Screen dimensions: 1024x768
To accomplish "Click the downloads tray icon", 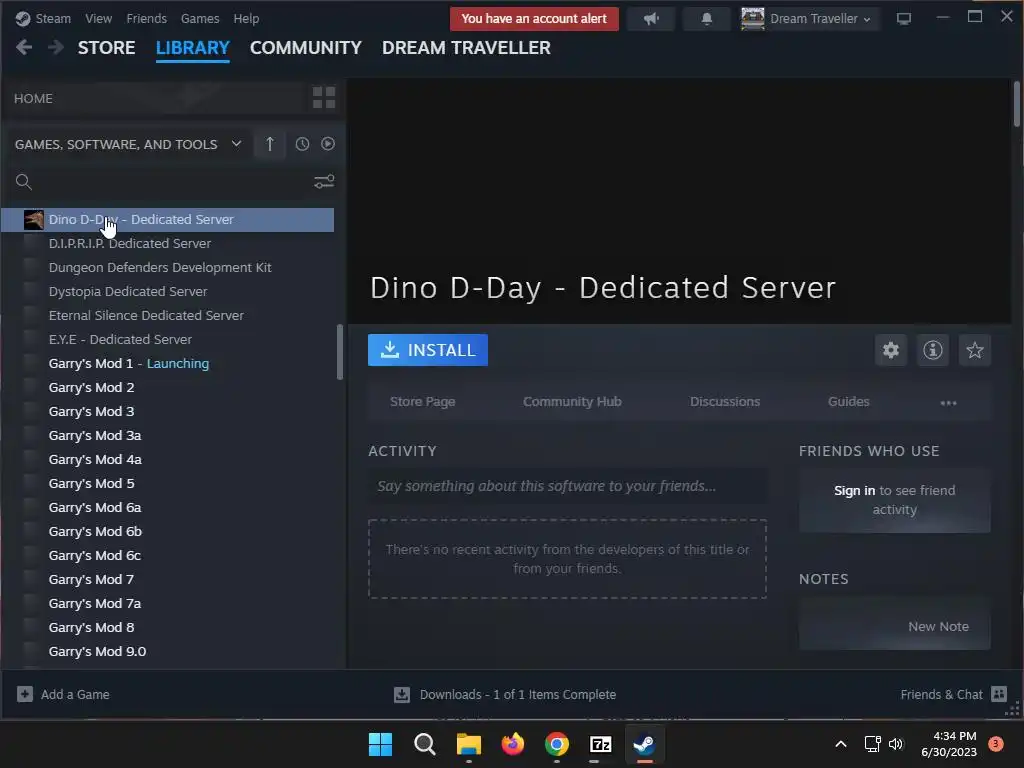I will click(402, 694).
